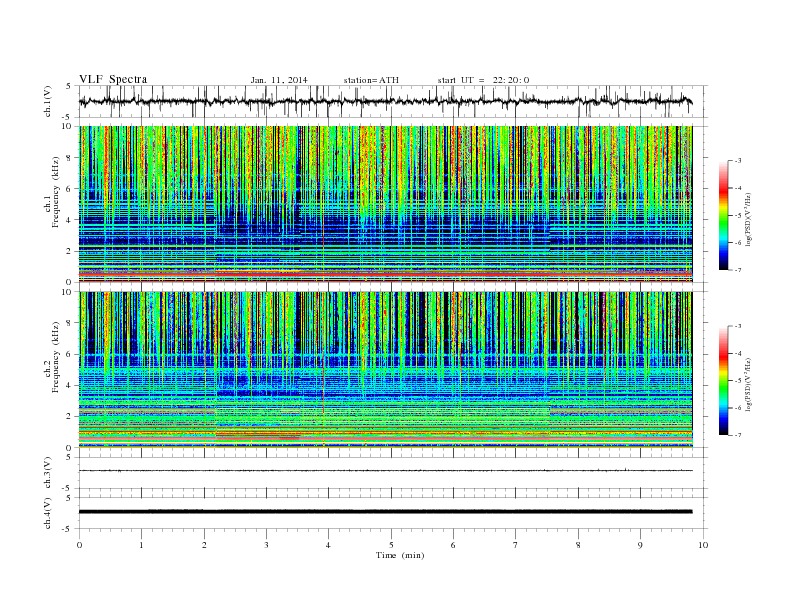
Task: Click the ch.1 spectrogram panel
Action: 385,204
